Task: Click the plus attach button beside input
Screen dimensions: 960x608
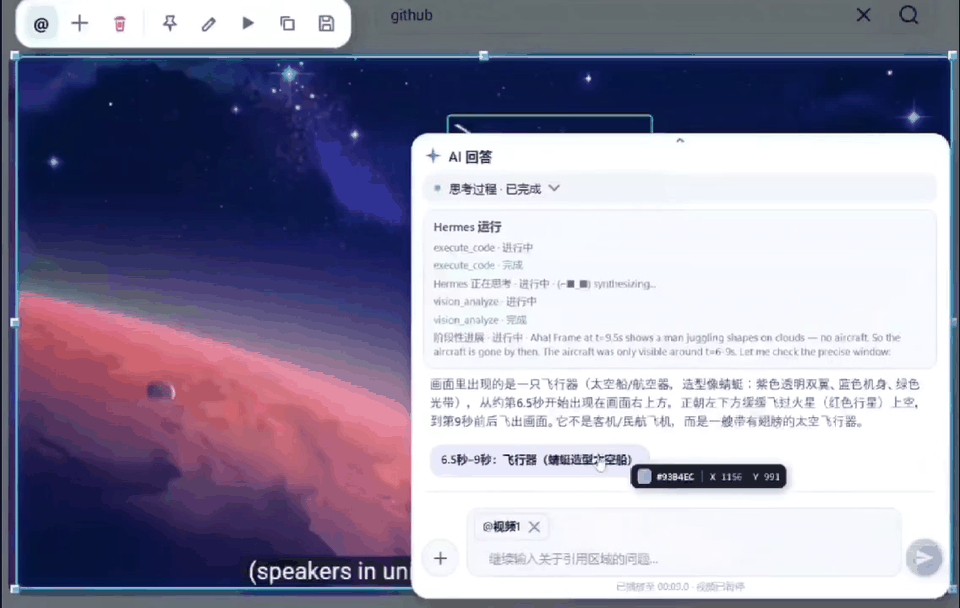Action: point(440,558)
